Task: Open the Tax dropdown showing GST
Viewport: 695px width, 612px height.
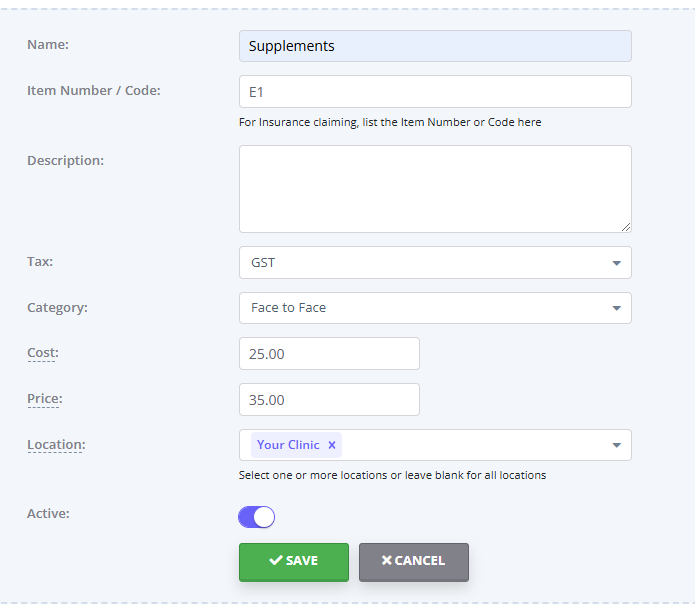Action: click(x=435, y=263)
